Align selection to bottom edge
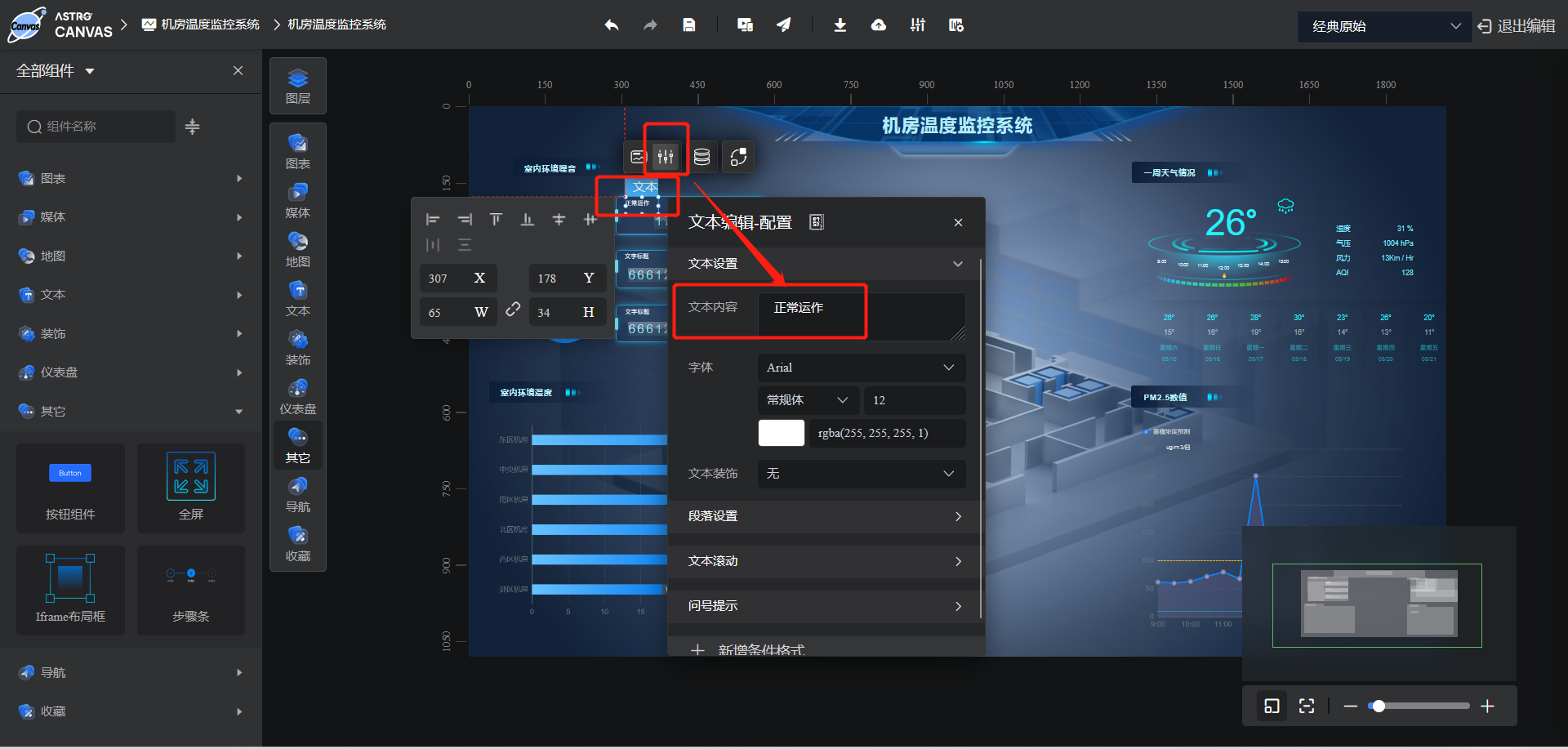The image size is (1568, 749). tap(528, 219)
